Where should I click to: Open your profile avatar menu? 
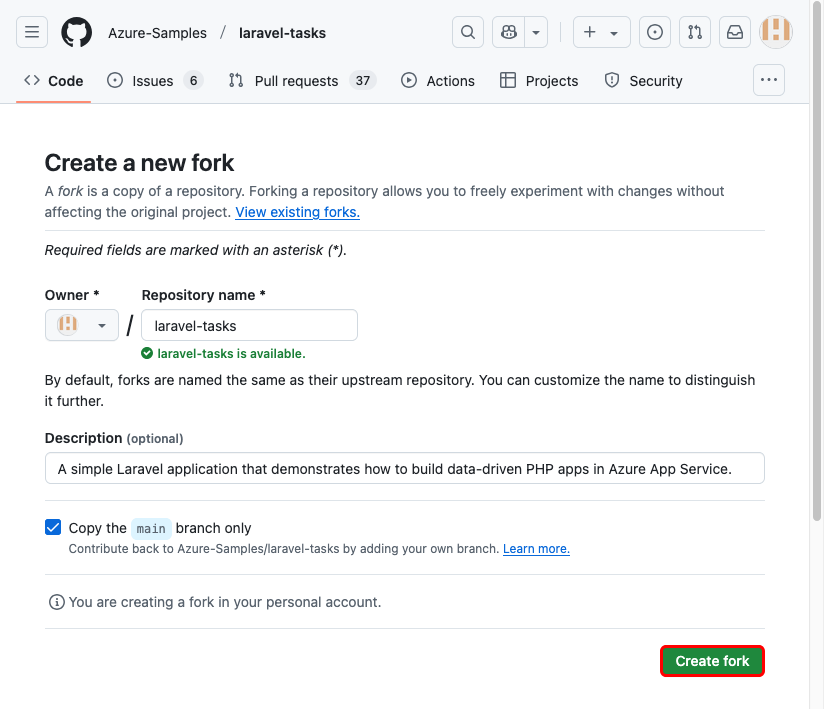pyautogui.click(x=775, y=32)
